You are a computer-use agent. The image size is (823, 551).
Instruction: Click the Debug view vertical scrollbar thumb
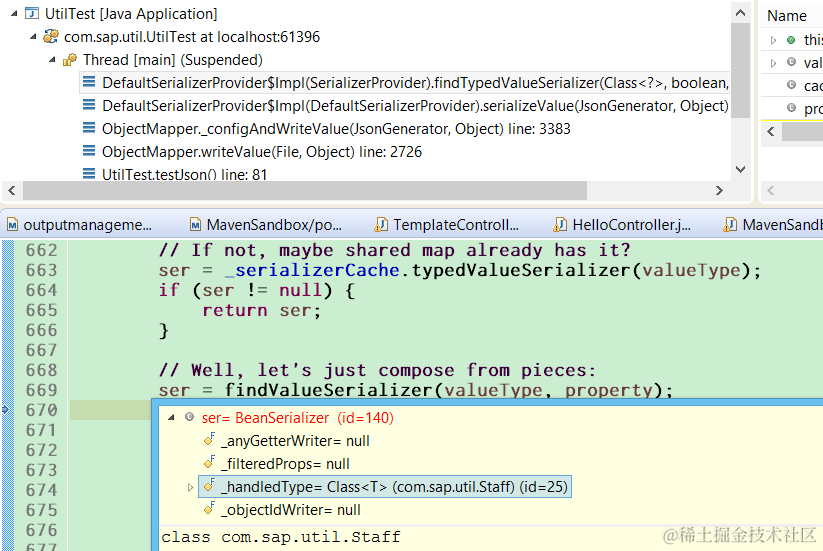point(741,70)
